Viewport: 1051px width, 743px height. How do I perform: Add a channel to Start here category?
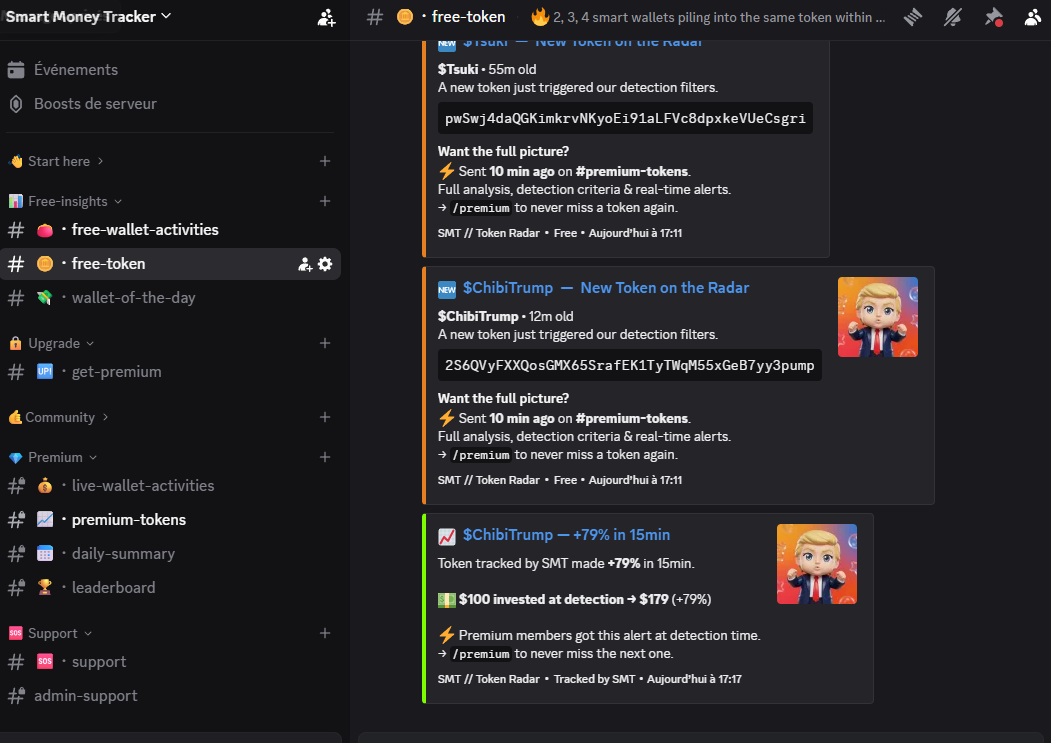click(x=324, y=161)
